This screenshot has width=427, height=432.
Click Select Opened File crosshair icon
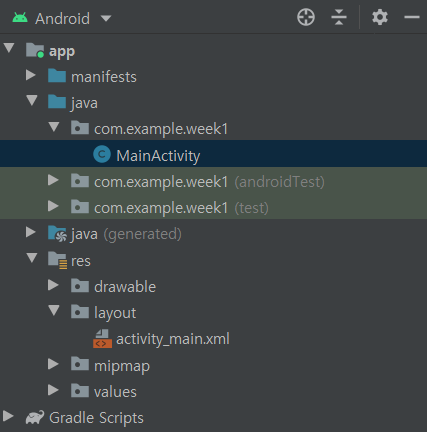pos(306,17)
